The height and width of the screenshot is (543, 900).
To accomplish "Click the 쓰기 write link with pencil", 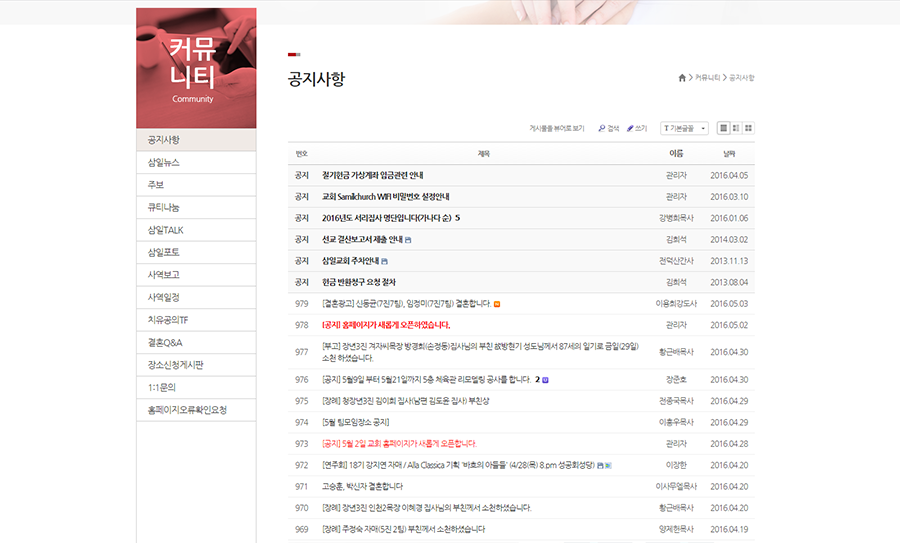I will (637, 128).
